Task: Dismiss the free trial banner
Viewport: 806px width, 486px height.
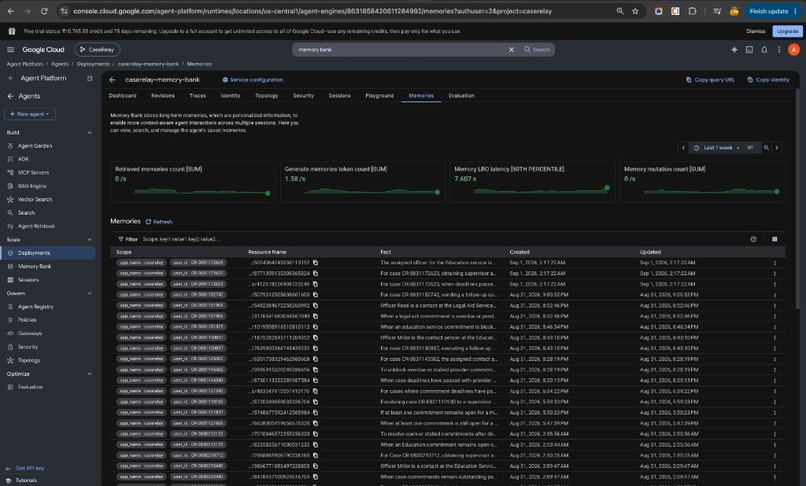Action: (x=756, y=31)
